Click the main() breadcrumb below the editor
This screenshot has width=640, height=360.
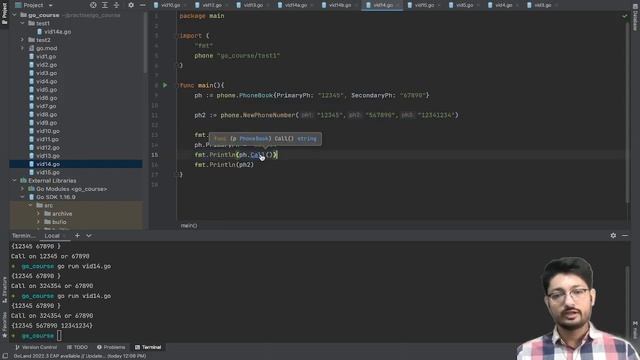click(x=189, y=226)
